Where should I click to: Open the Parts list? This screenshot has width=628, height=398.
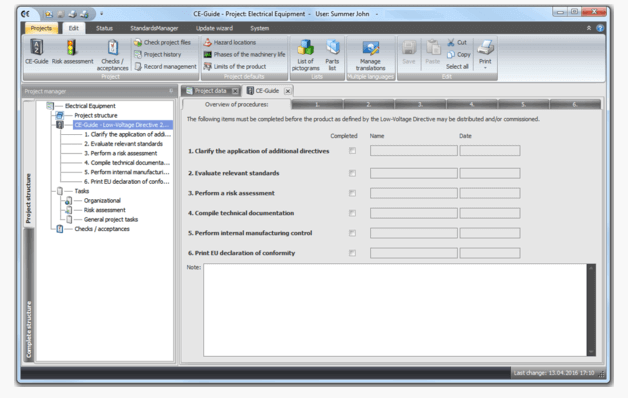point(332,55)
